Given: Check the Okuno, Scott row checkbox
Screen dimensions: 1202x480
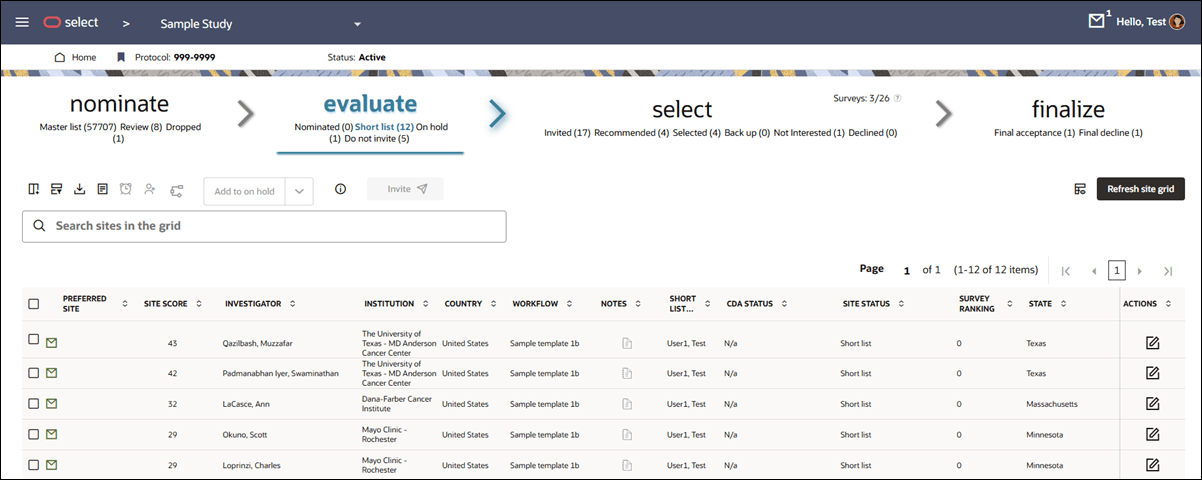Looking at the screenshot, I should click(33, 434).
